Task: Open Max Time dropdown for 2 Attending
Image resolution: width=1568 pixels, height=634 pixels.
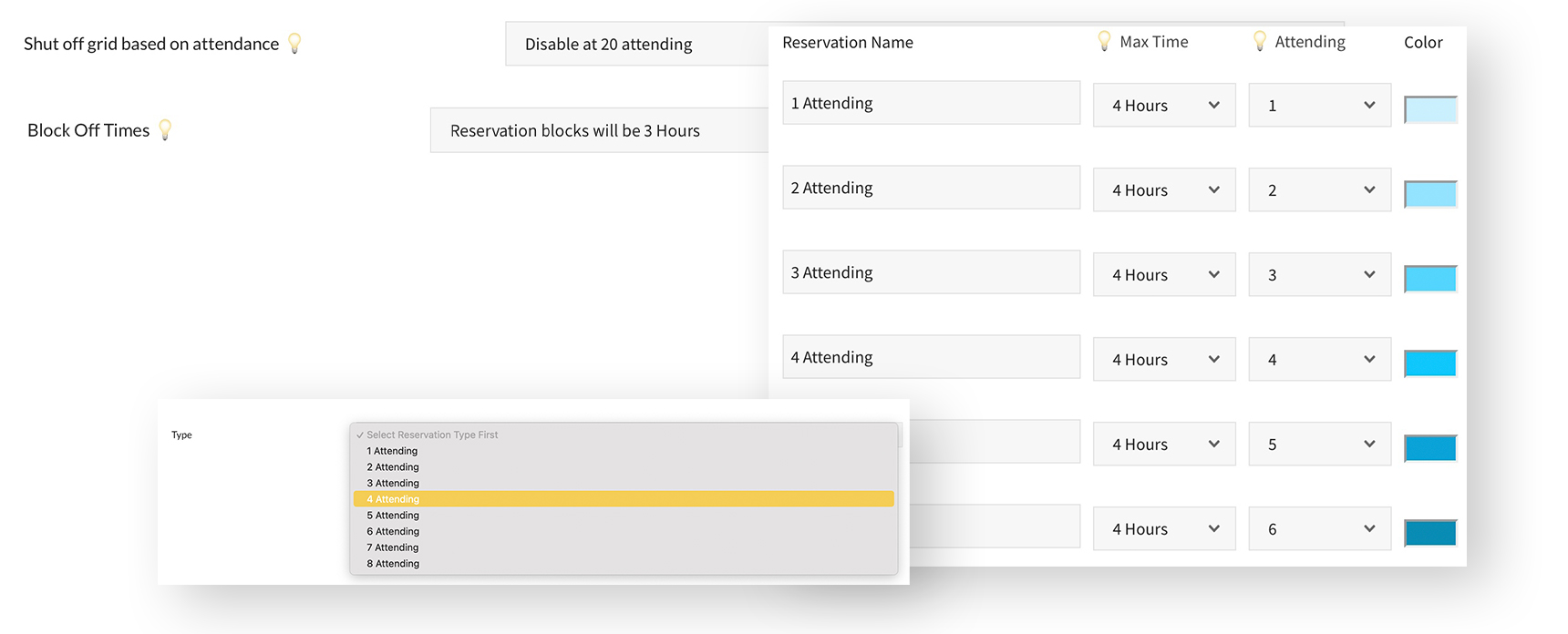Action: click(1164, 190)
